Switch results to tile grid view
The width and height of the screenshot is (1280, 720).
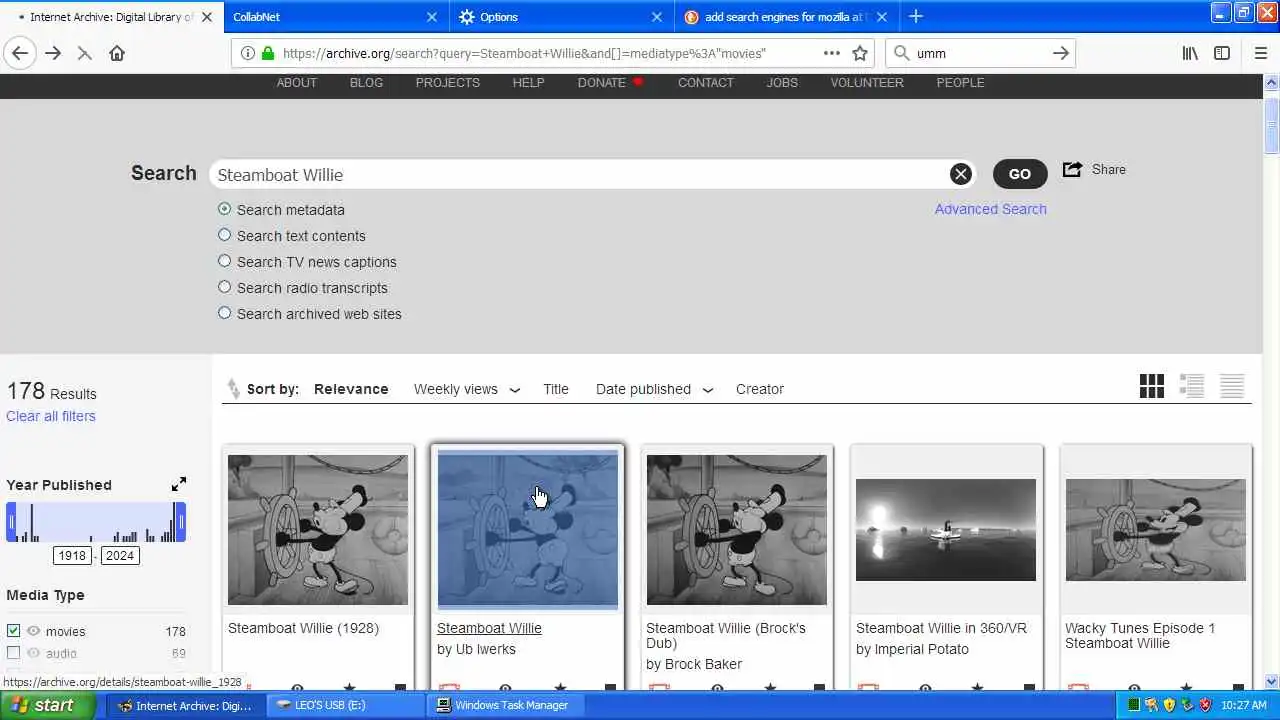coord(1152,386)
